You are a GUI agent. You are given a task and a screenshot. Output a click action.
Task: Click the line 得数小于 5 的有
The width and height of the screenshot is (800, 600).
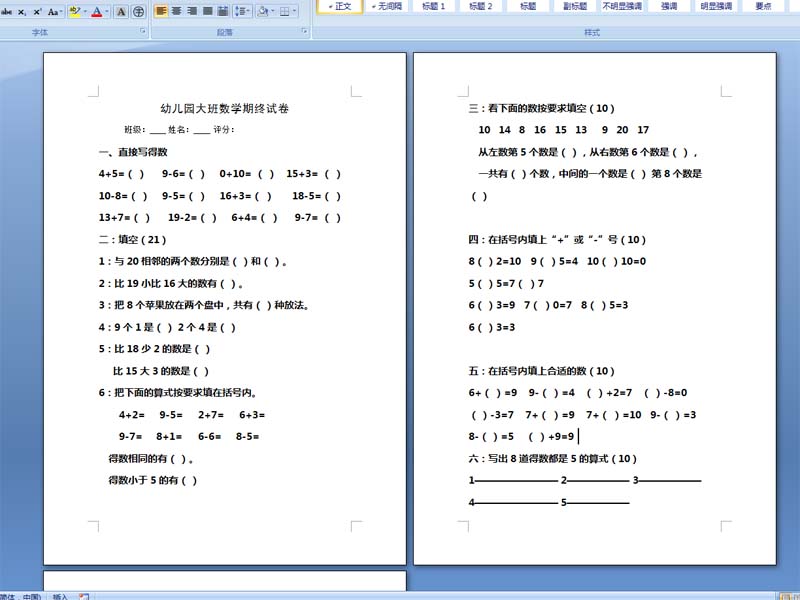click(x=153, y=480)
